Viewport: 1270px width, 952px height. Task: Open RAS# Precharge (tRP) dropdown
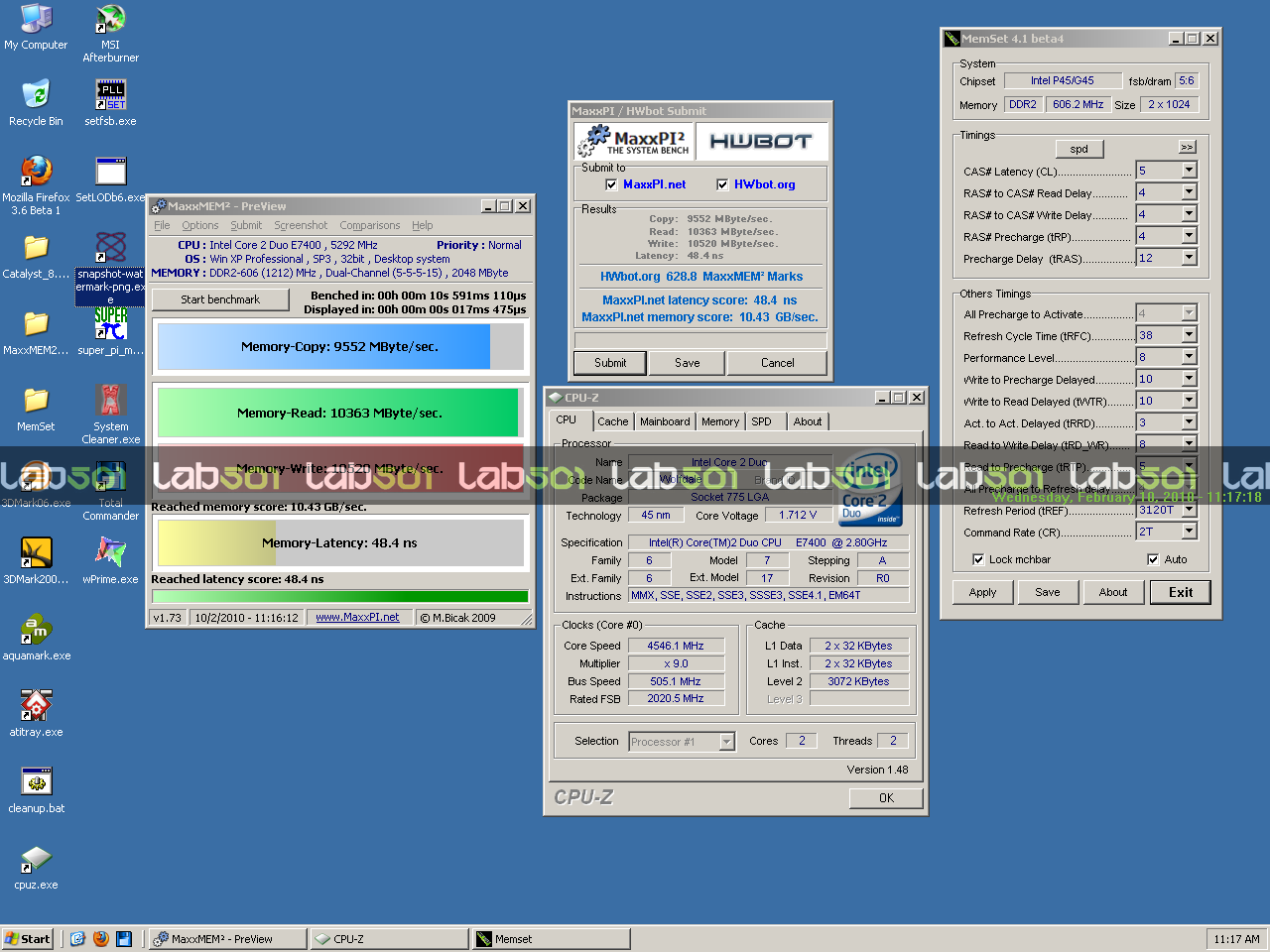click(x=1189, y=236)
